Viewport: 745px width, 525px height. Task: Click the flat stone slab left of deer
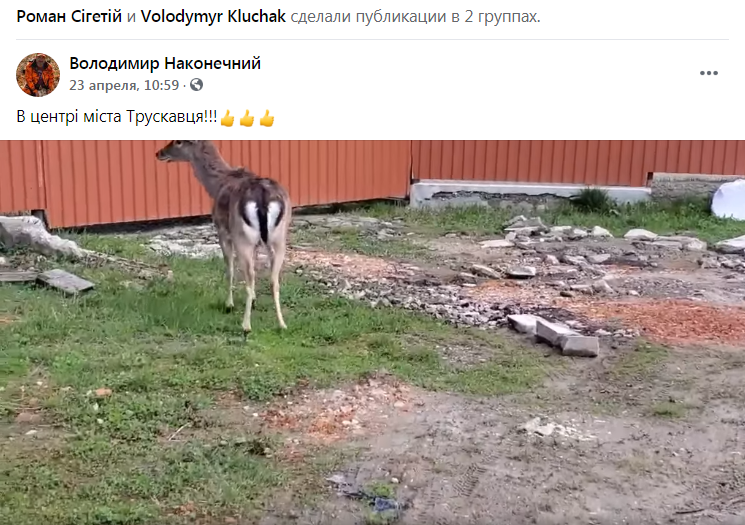click(x=66, y=281)
